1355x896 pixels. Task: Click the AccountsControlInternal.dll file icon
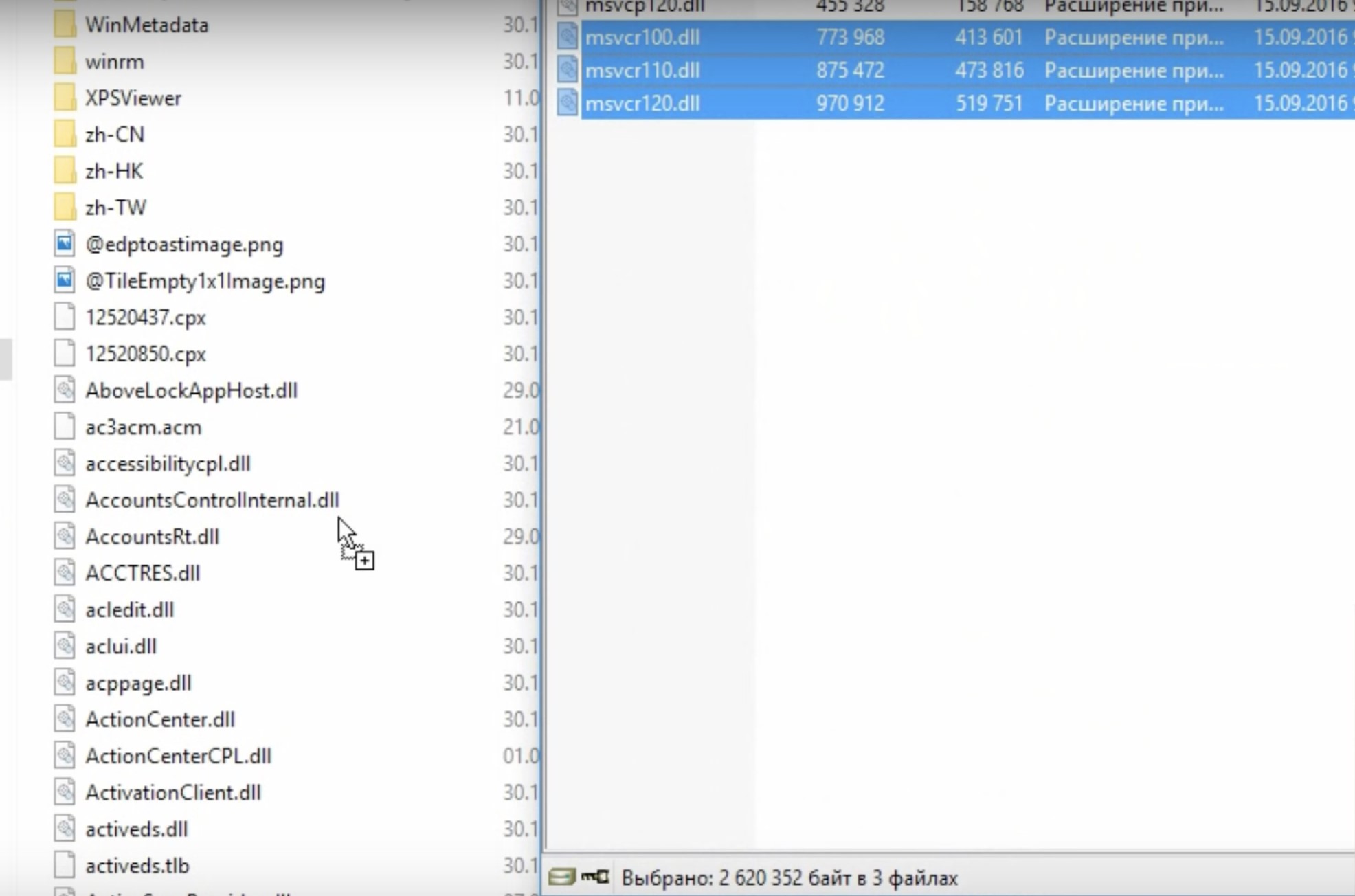pos(65,500)
